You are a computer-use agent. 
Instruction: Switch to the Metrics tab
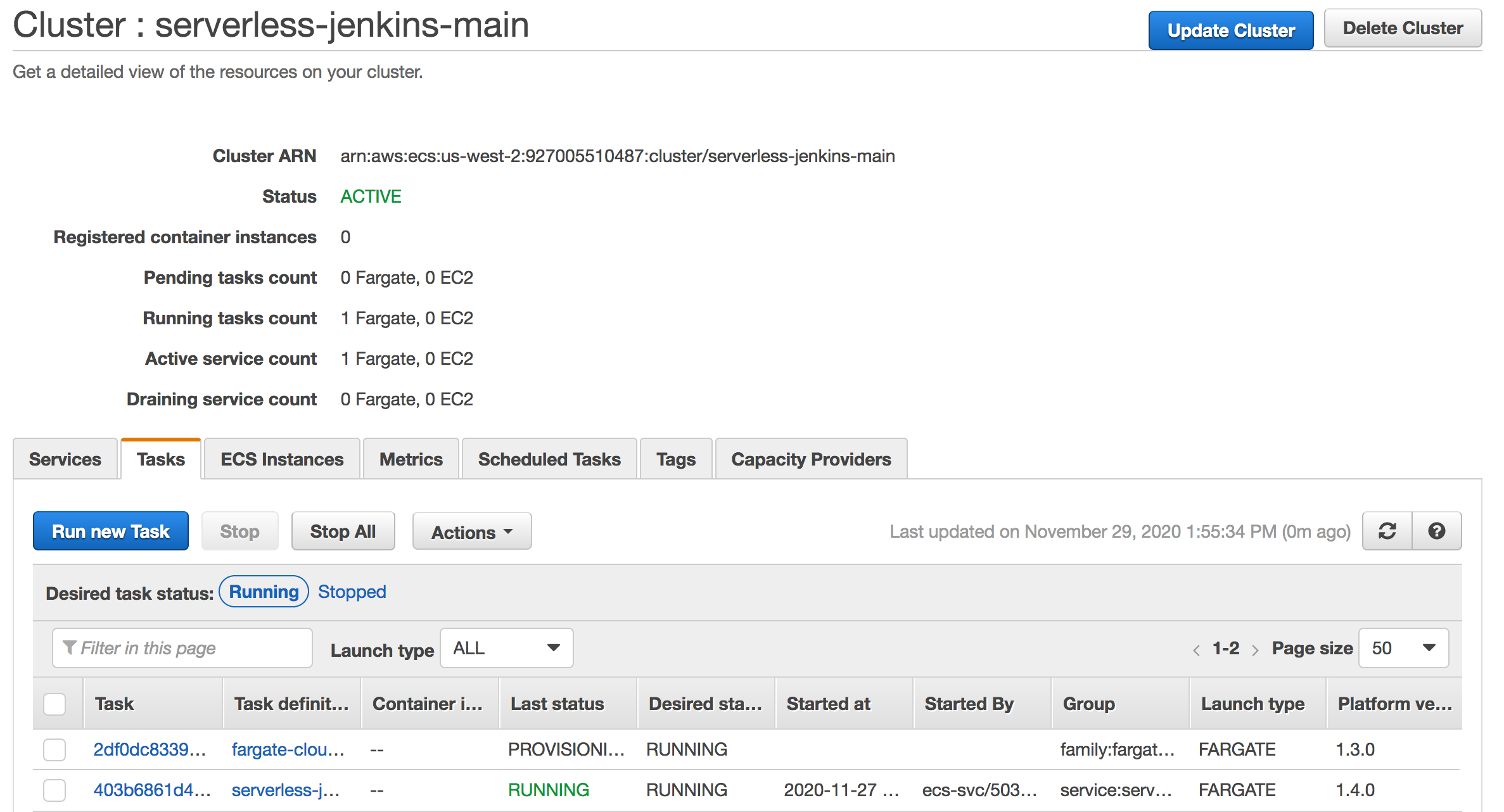411,459
